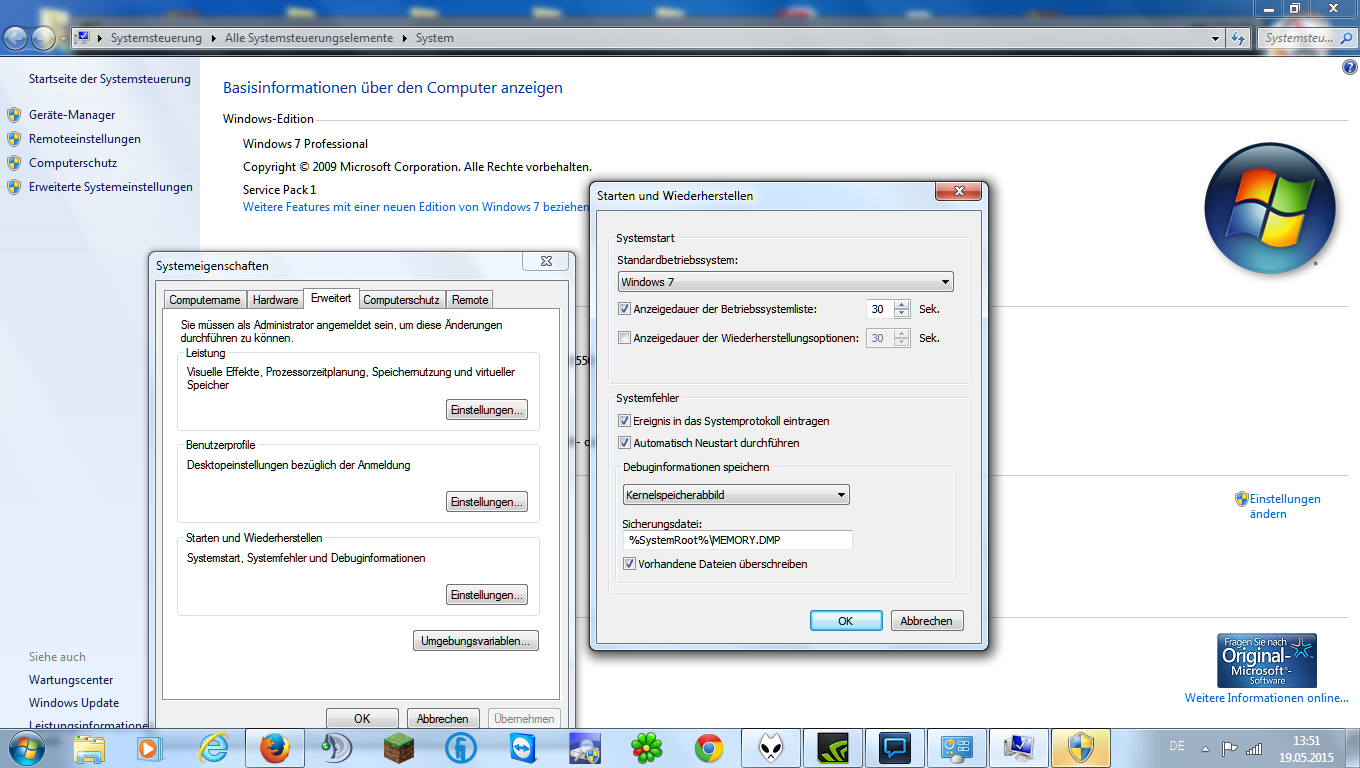Open the shield-on-yellow taskbar icon
This screenshot has width=1360, height=768.
click(1081, 748)
